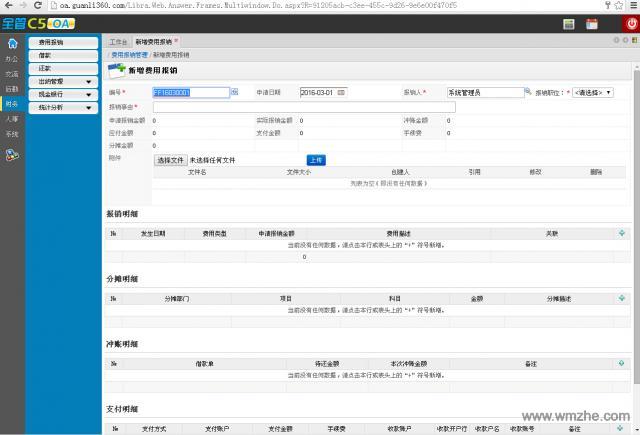Click the blue 上传 button

pyautogui.click(x=315, y=159)
